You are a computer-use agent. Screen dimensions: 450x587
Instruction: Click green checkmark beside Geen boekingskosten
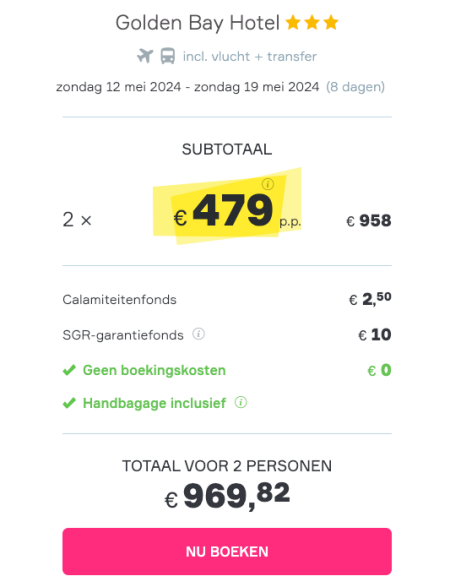point(69,370)
